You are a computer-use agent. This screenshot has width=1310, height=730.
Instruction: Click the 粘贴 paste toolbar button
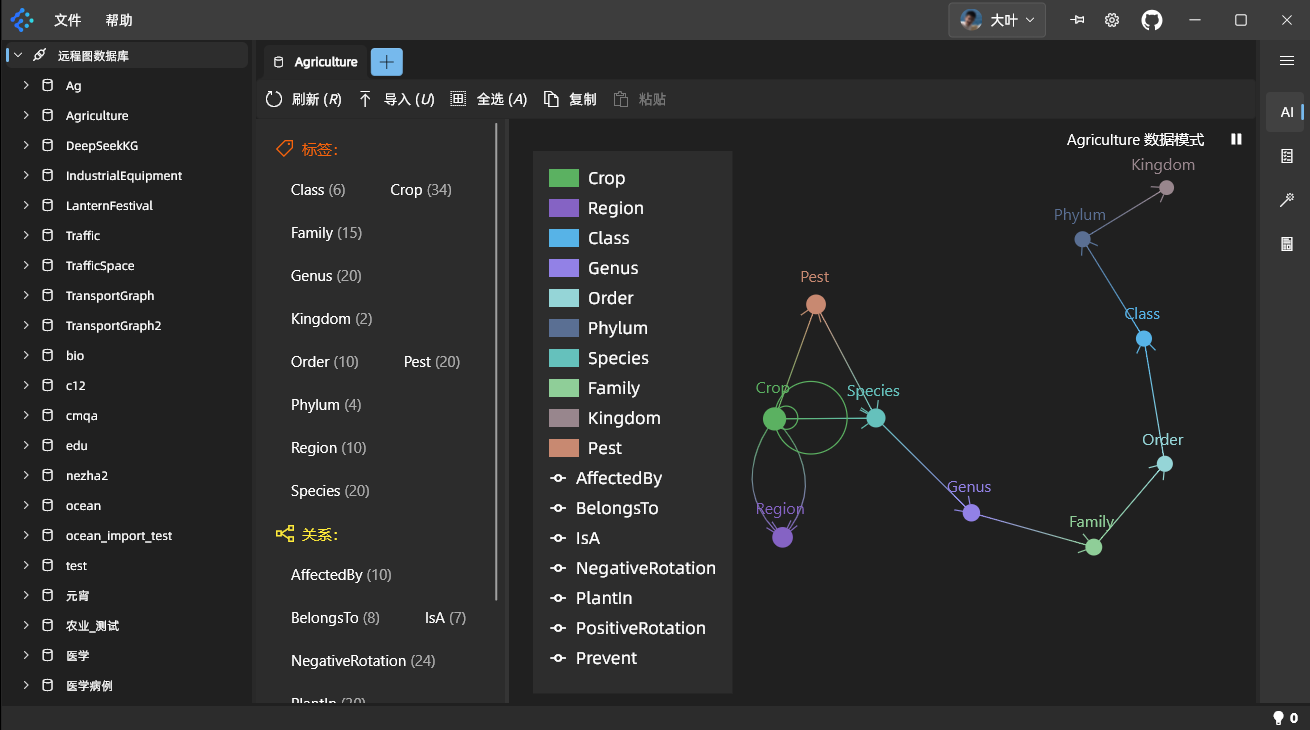click(x=639, y=99)
